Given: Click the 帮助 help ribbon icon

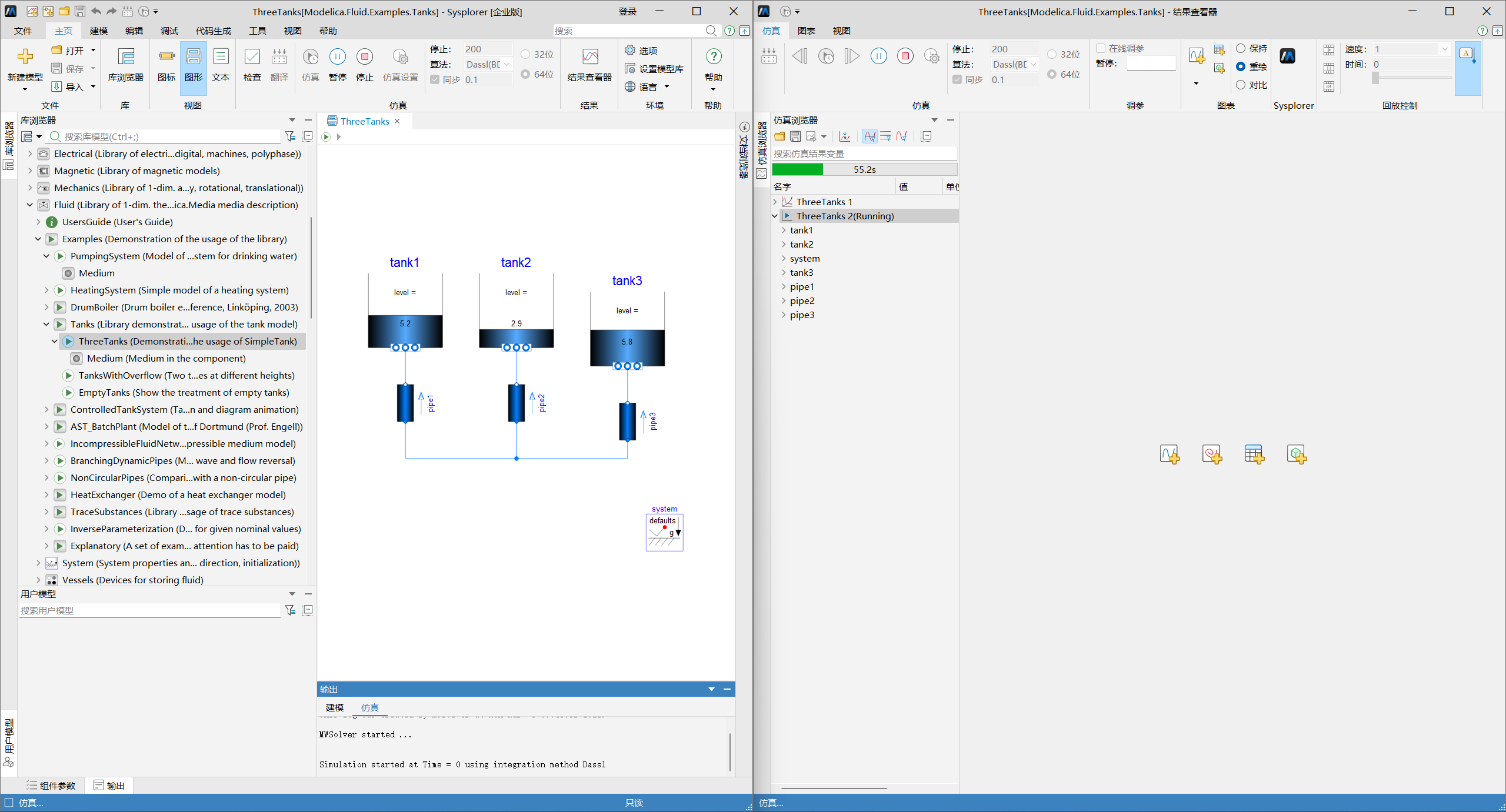Looking at the screenshot, I should (x=714, y=57).
